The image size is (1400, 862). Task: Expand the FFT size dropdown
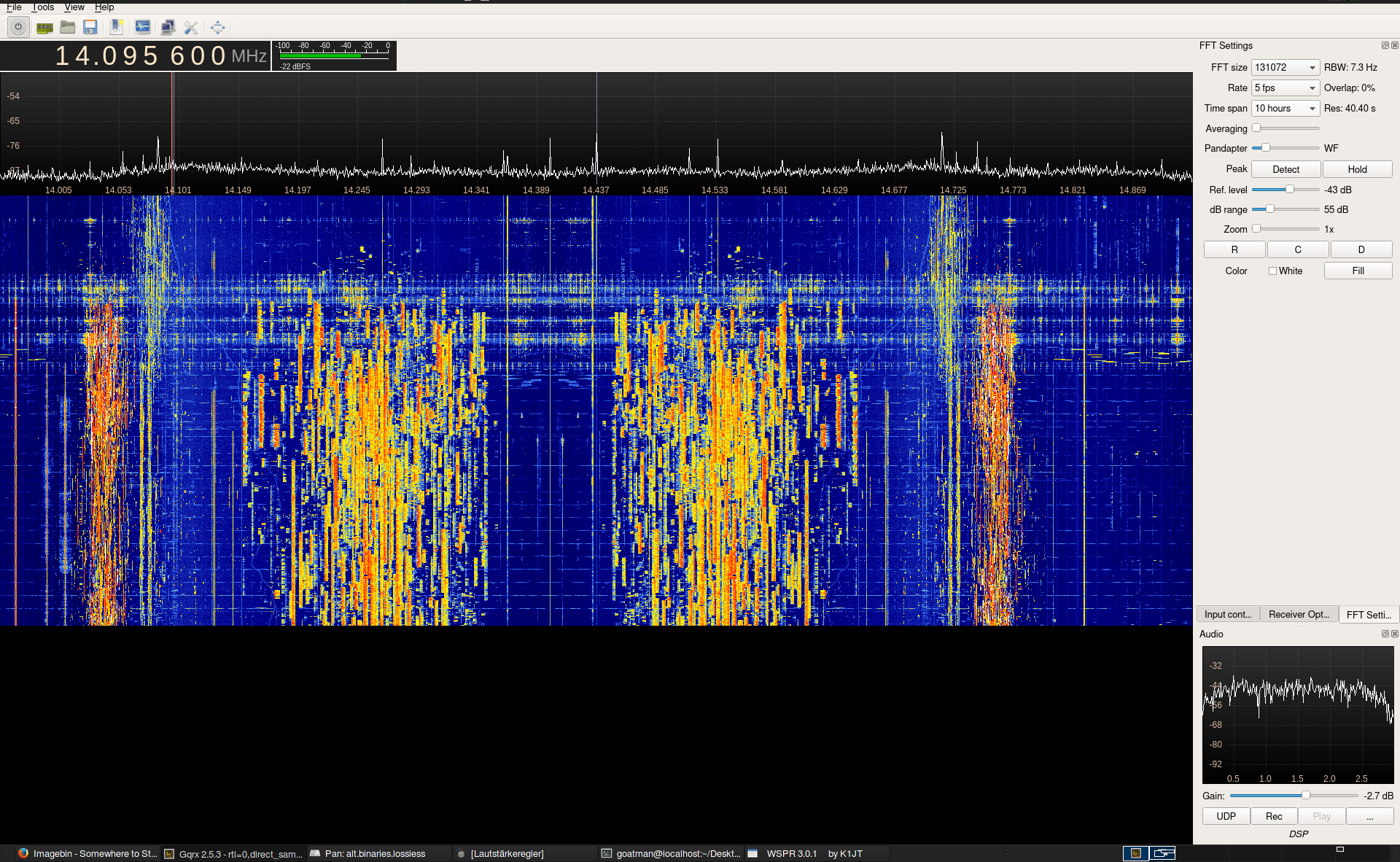point(1286,67)
